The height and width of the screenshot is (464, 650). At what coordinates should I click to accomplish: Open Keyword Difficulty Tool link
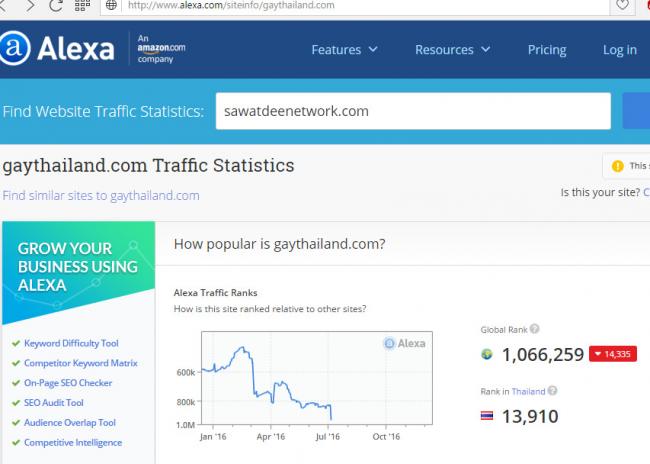point(71,343)
